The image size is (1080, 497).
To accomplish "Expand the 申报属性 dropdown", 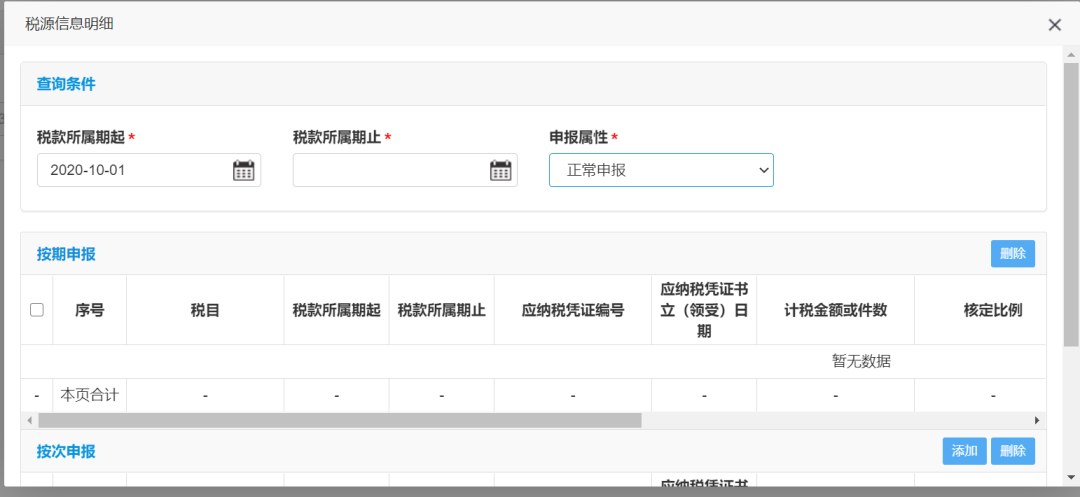I will coord(661,170).
